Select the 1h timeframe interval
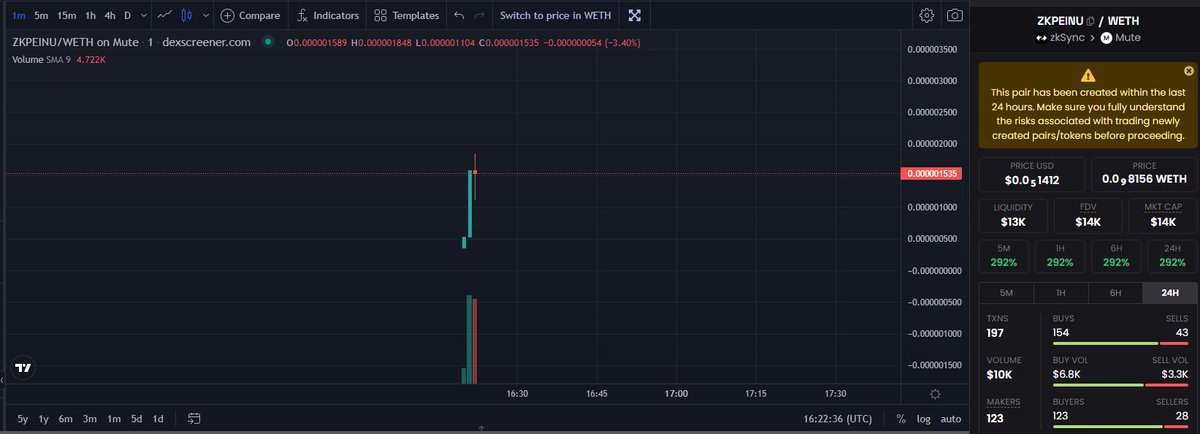The image size is (1200, 434). [91, 16]
